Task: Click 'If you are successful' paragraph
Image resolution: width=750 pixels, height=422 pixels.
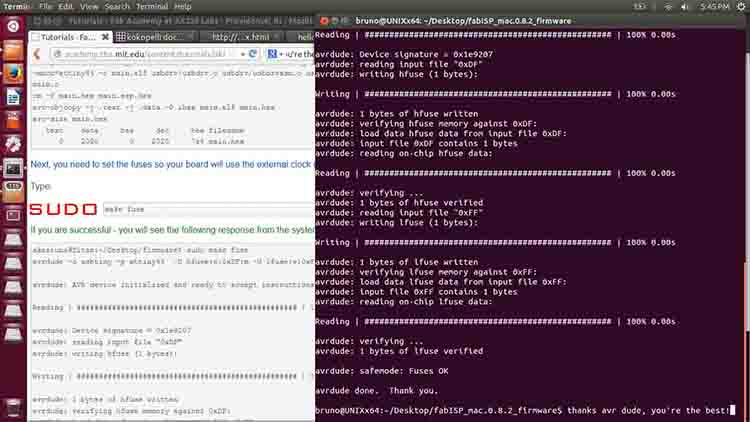Action: coord(173,230)
